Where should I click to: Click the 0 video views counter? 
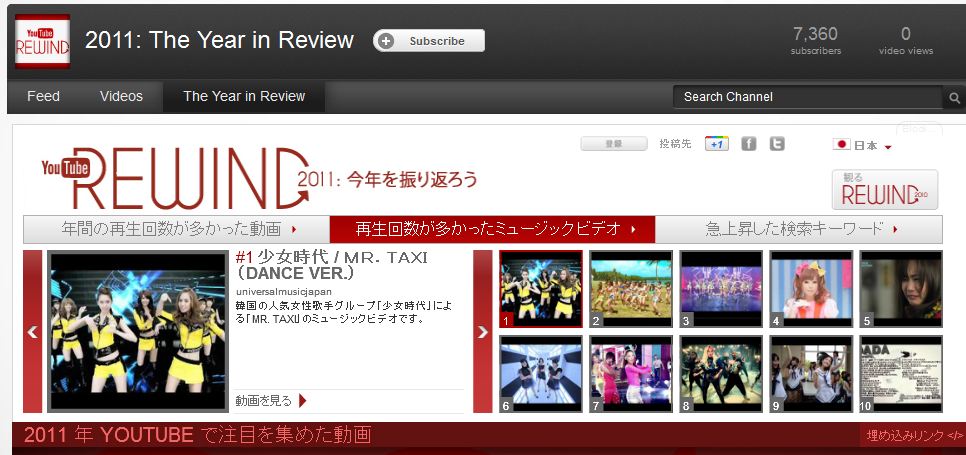pos(906,41)
